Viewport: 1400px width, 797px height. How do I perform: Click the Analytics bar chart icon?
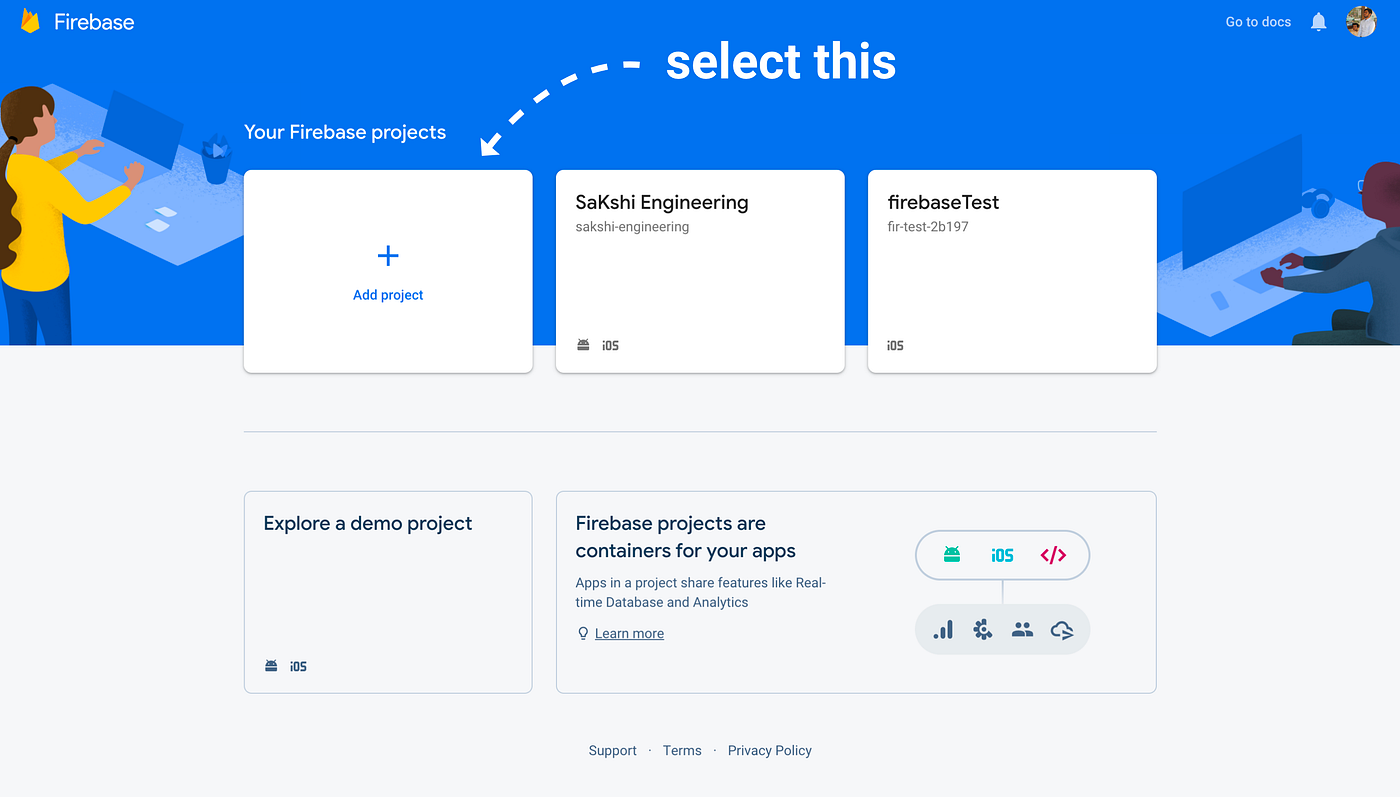click(942, 629)
